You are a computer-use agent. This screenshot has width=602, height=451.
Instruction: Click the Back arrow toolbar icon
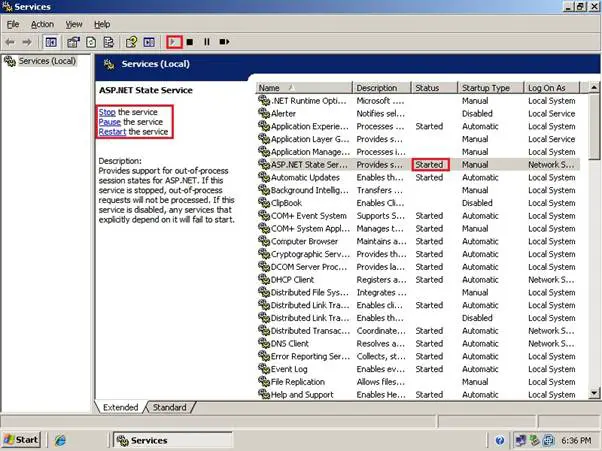pos(10,42)
